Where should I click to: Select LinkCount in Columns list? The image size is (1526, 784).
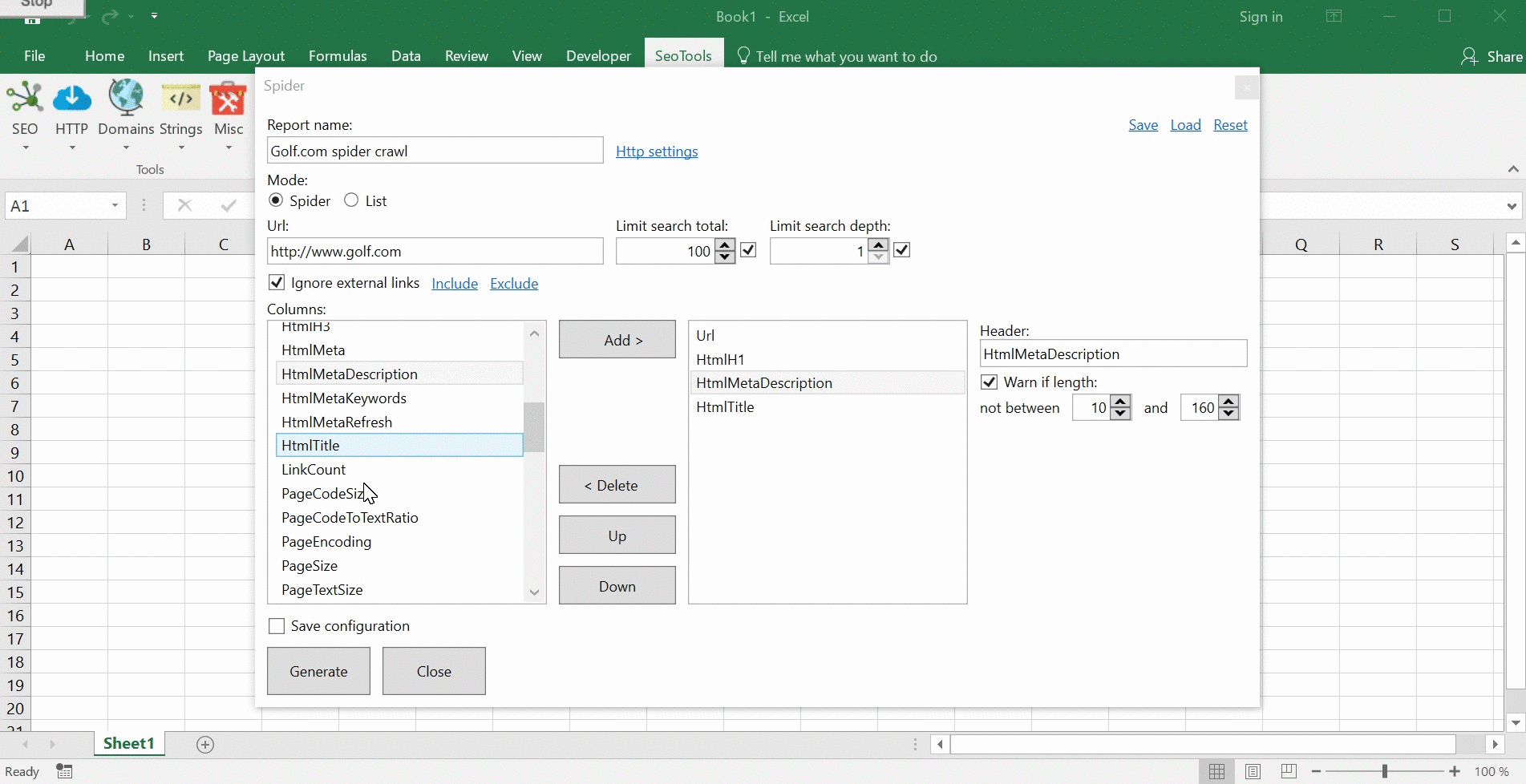pos(399,470)
